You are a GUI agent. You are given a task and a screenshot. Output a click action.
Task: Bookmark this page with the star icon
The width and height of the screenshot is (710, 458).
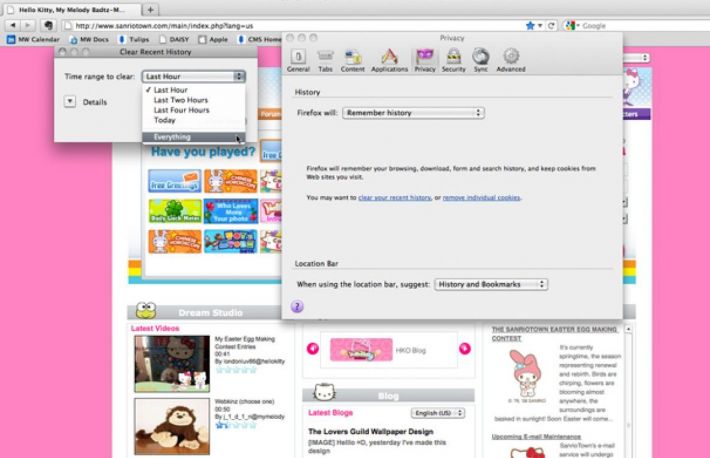[x=530, y=25]
